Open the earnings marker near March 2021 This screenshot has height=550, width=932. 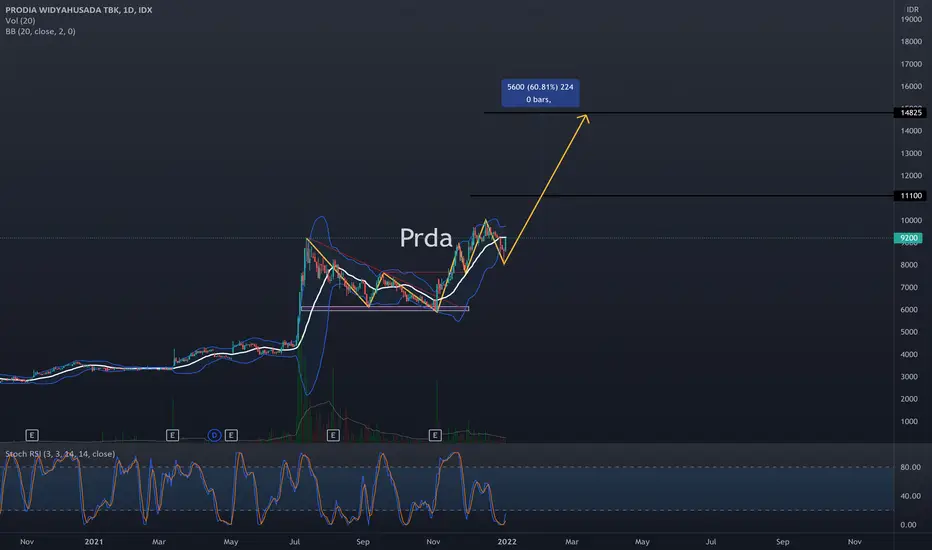coord(172,435)
